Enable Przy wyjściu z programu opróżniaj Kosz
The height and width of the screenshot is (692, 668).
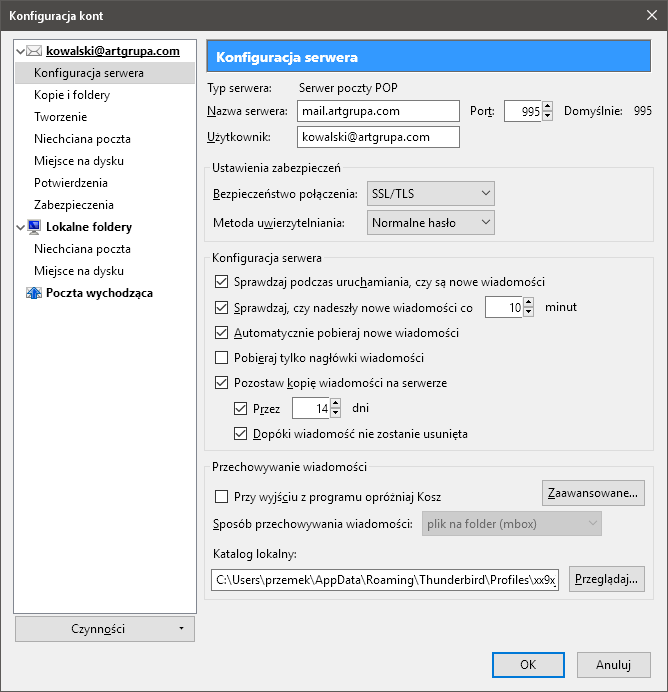(221, 497)
